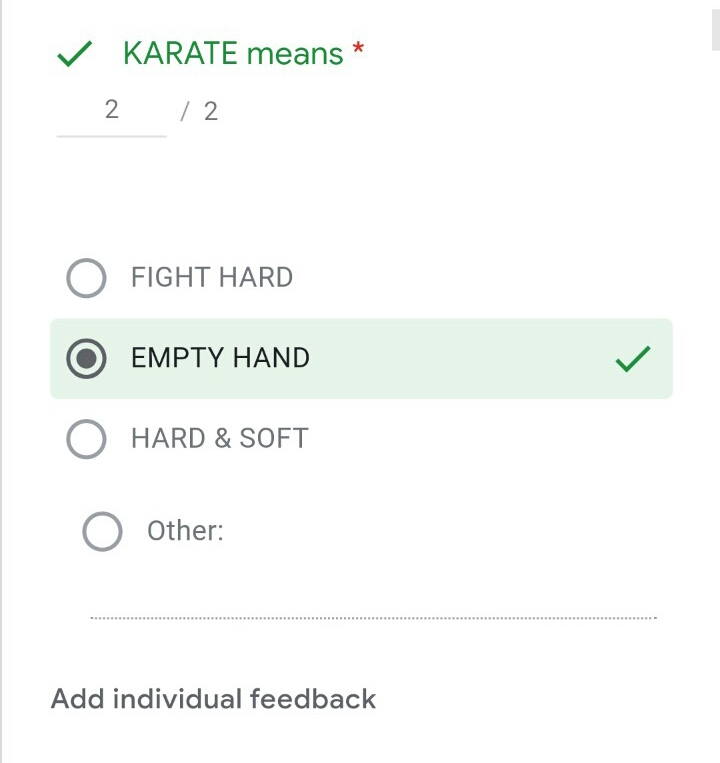Select the EMPTY HAND radio button
This screenshot has width=720, height=763.
tap(86, 359)
